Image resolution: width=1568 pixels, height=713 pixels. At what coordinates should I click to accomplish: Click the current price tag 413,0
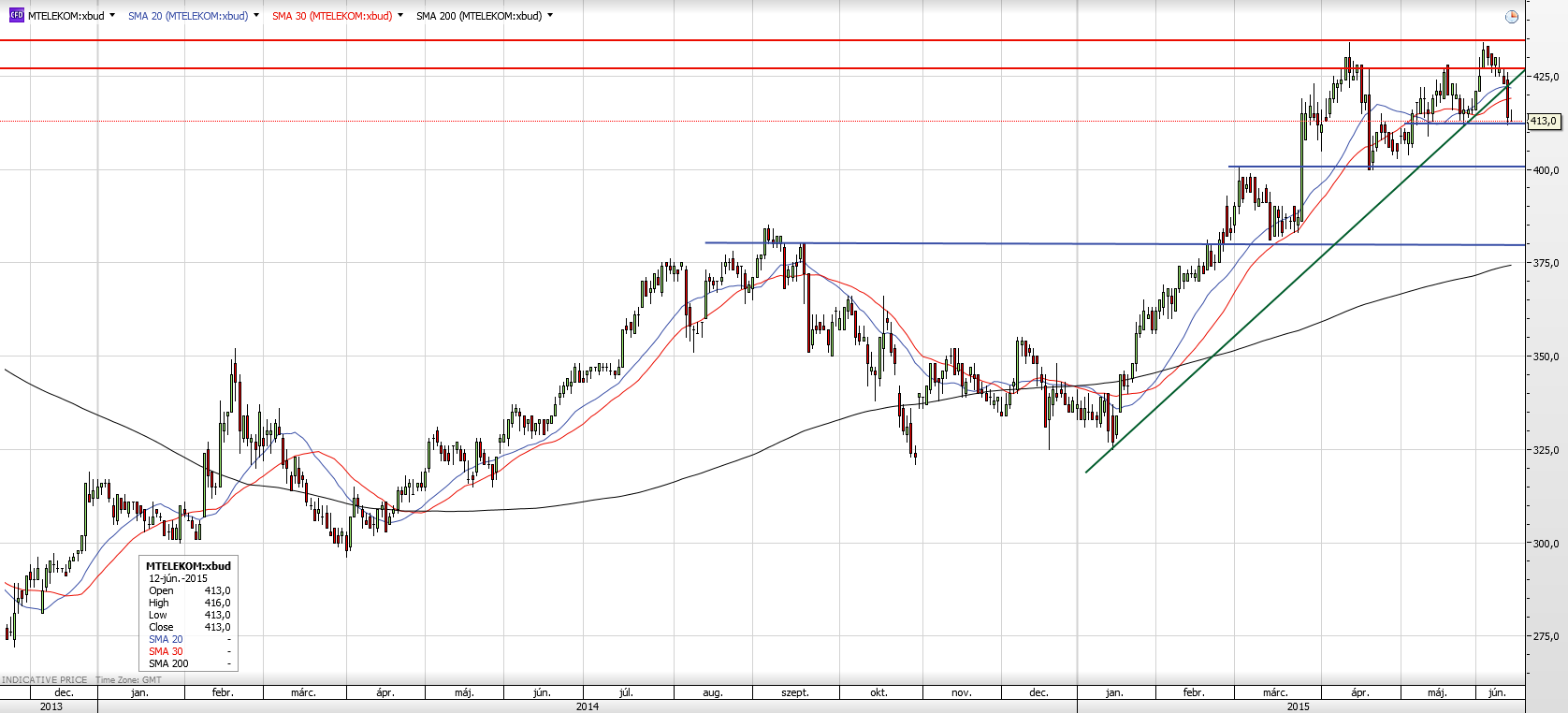coord(1544,121)
